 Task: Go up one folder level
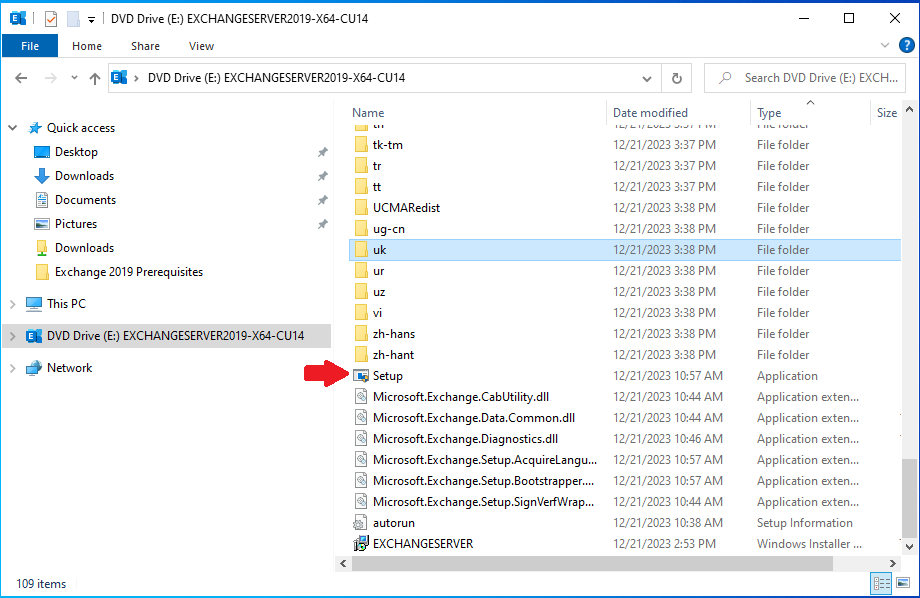click(x=95, y=77)
